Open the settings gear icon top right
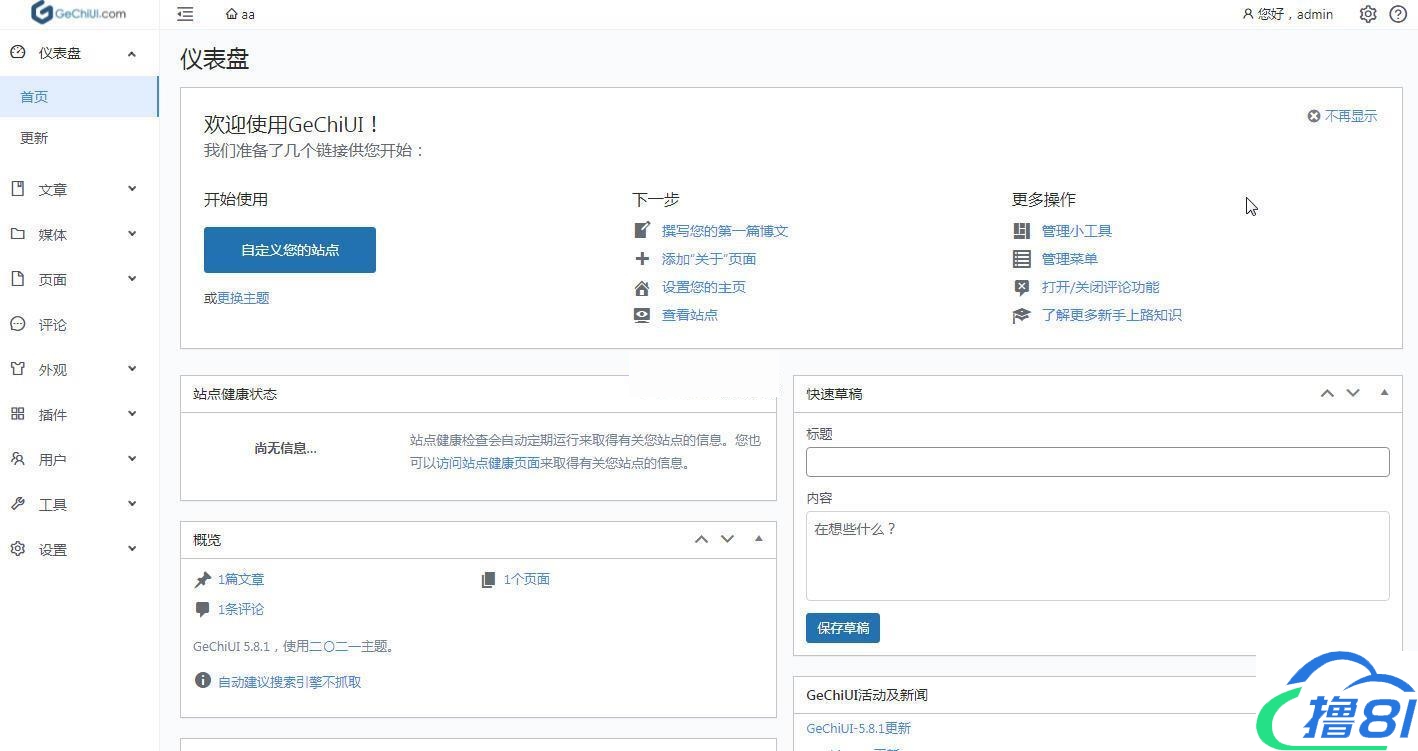This screenshot has width=1418, height=751. coord(1368,14)
